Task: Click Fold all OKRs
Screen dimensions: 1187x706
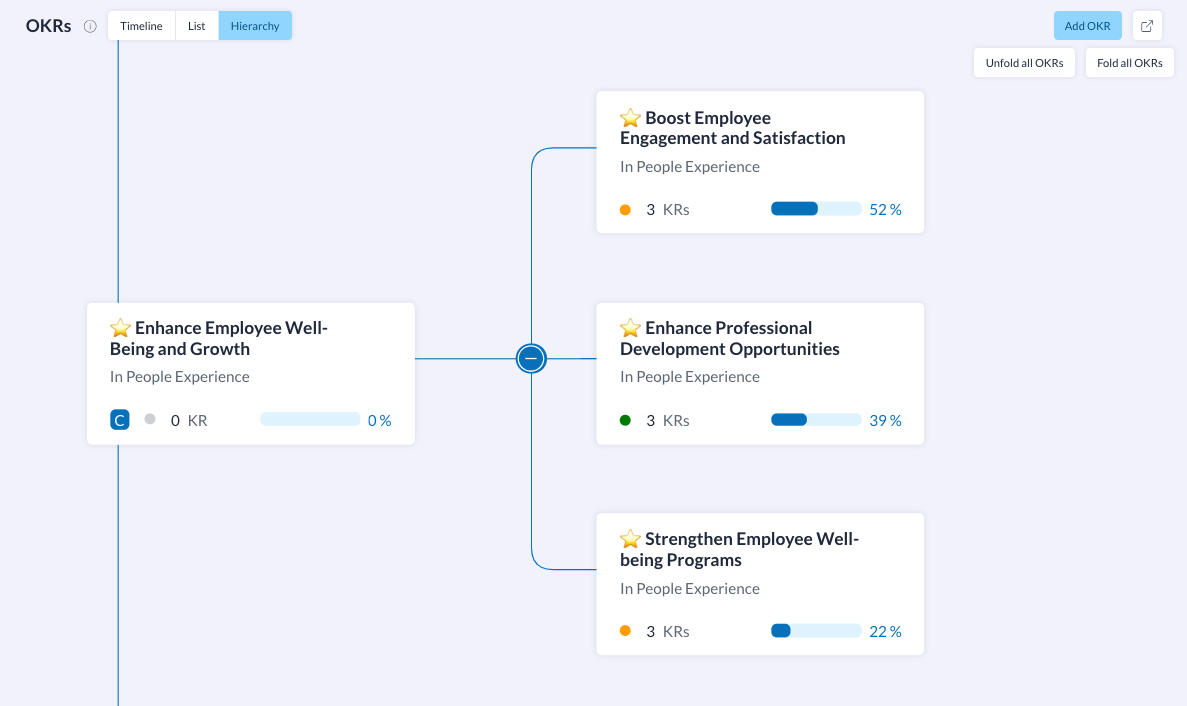Action: tap(1129, 63)
